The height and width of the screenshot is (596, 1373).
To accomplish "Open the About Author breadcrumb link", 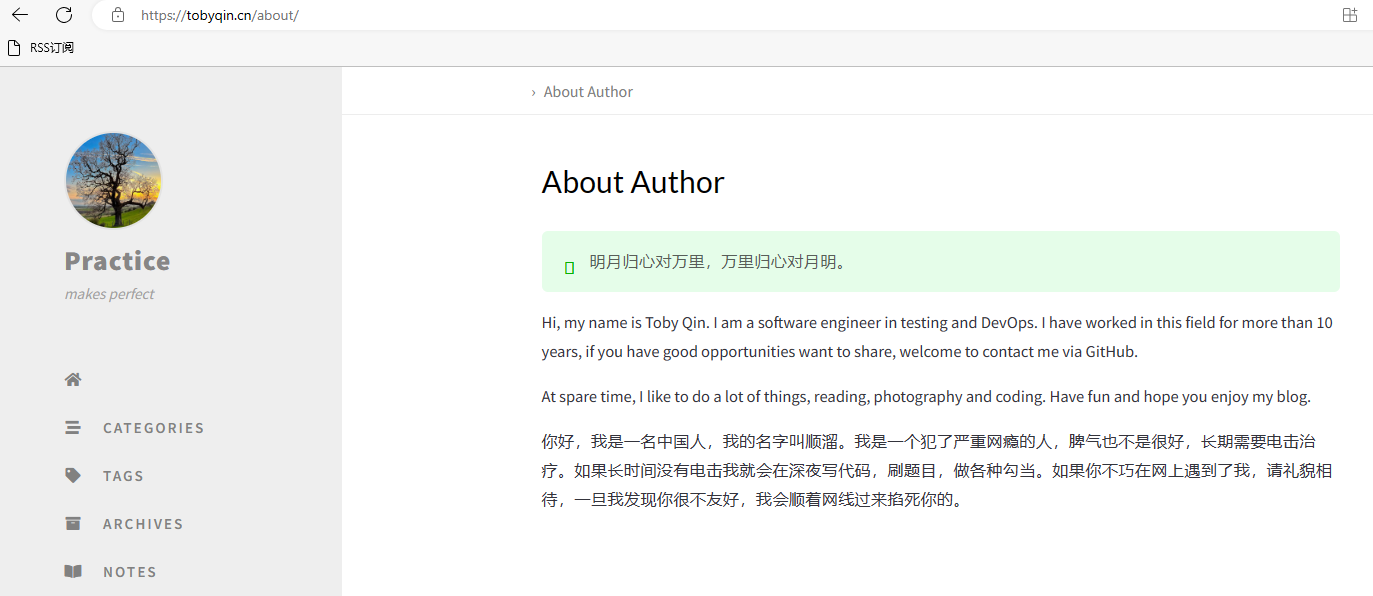I will 588,91.
